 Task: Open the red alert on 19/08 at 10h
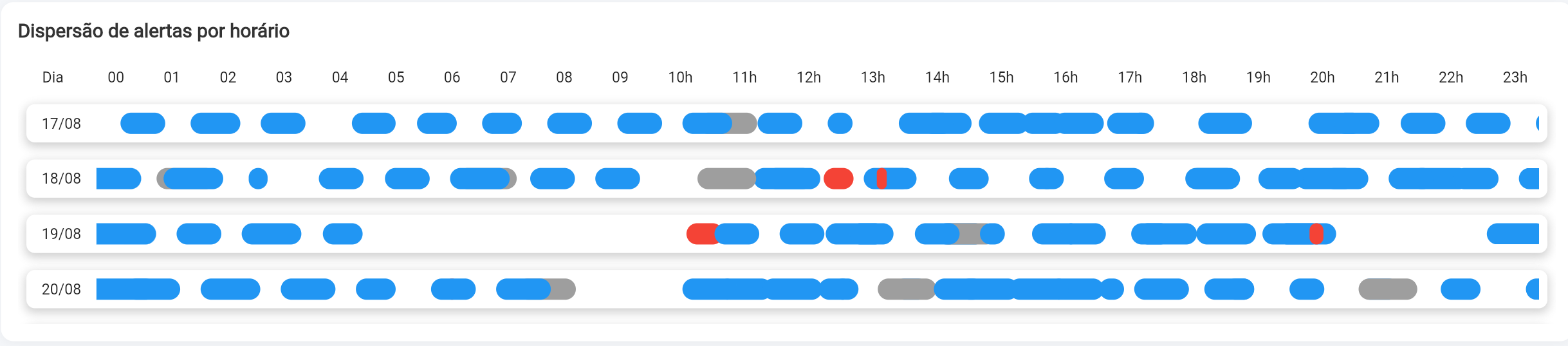(700, 234)
